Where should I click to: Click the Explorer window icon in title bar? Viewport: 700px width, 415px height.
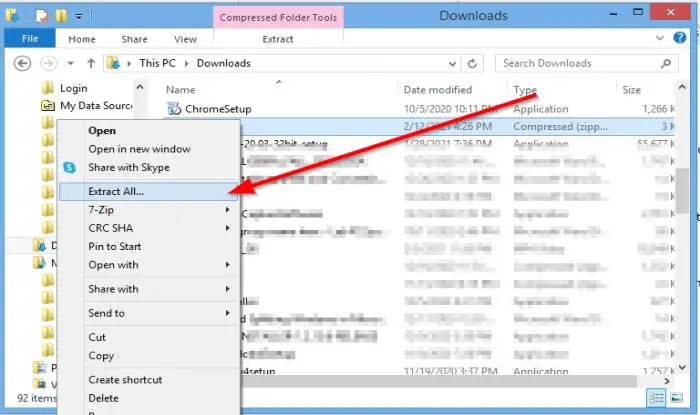[12, 16]
